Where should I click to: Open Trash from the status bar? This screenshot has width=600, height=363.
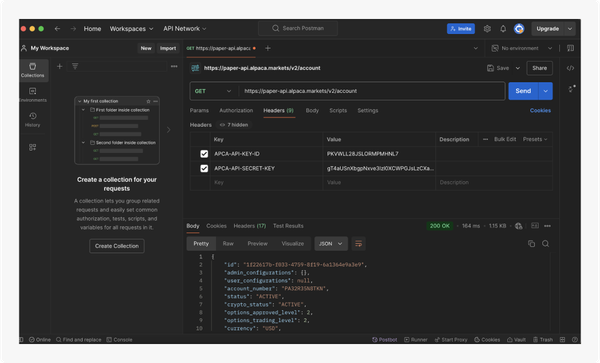pos(543,340)
